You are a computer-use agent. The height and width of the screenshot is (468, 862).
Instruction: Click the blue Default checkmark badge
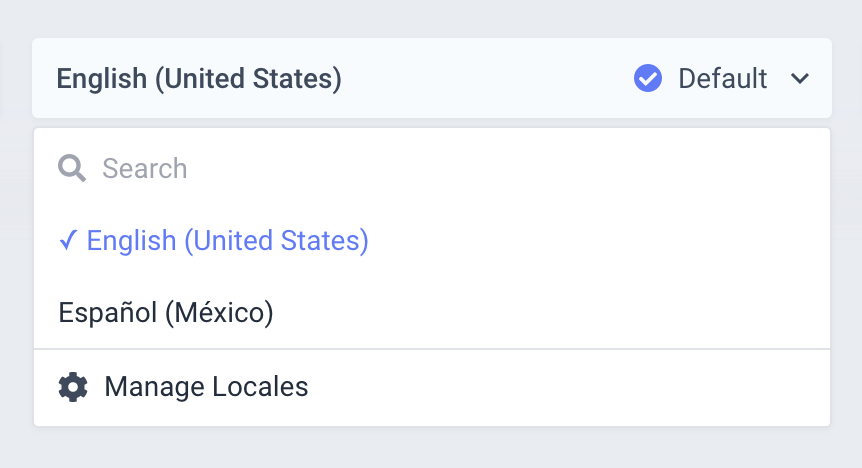[648, 78]
